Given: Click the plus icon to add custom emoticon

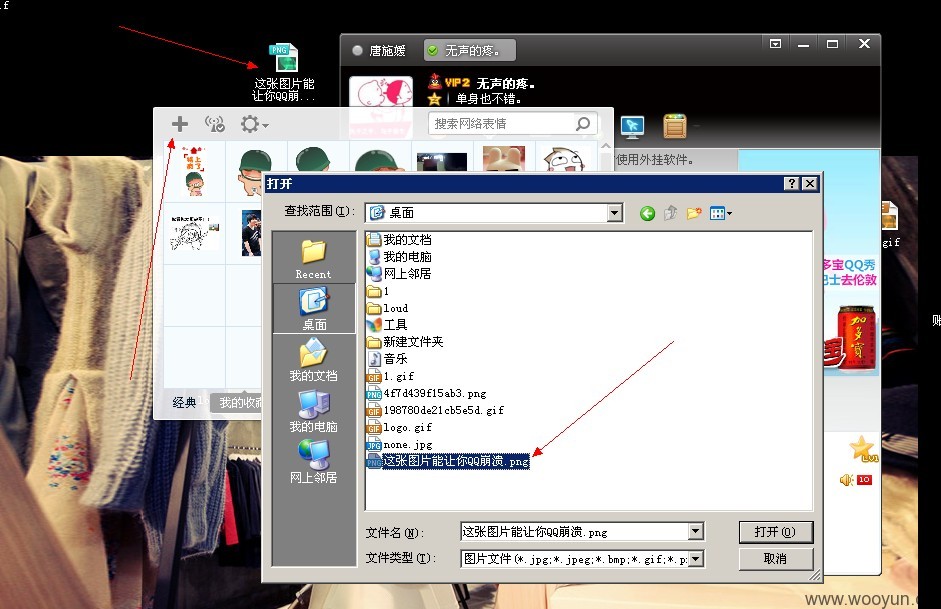Looking at the screenshot, I should pos(179,124).
